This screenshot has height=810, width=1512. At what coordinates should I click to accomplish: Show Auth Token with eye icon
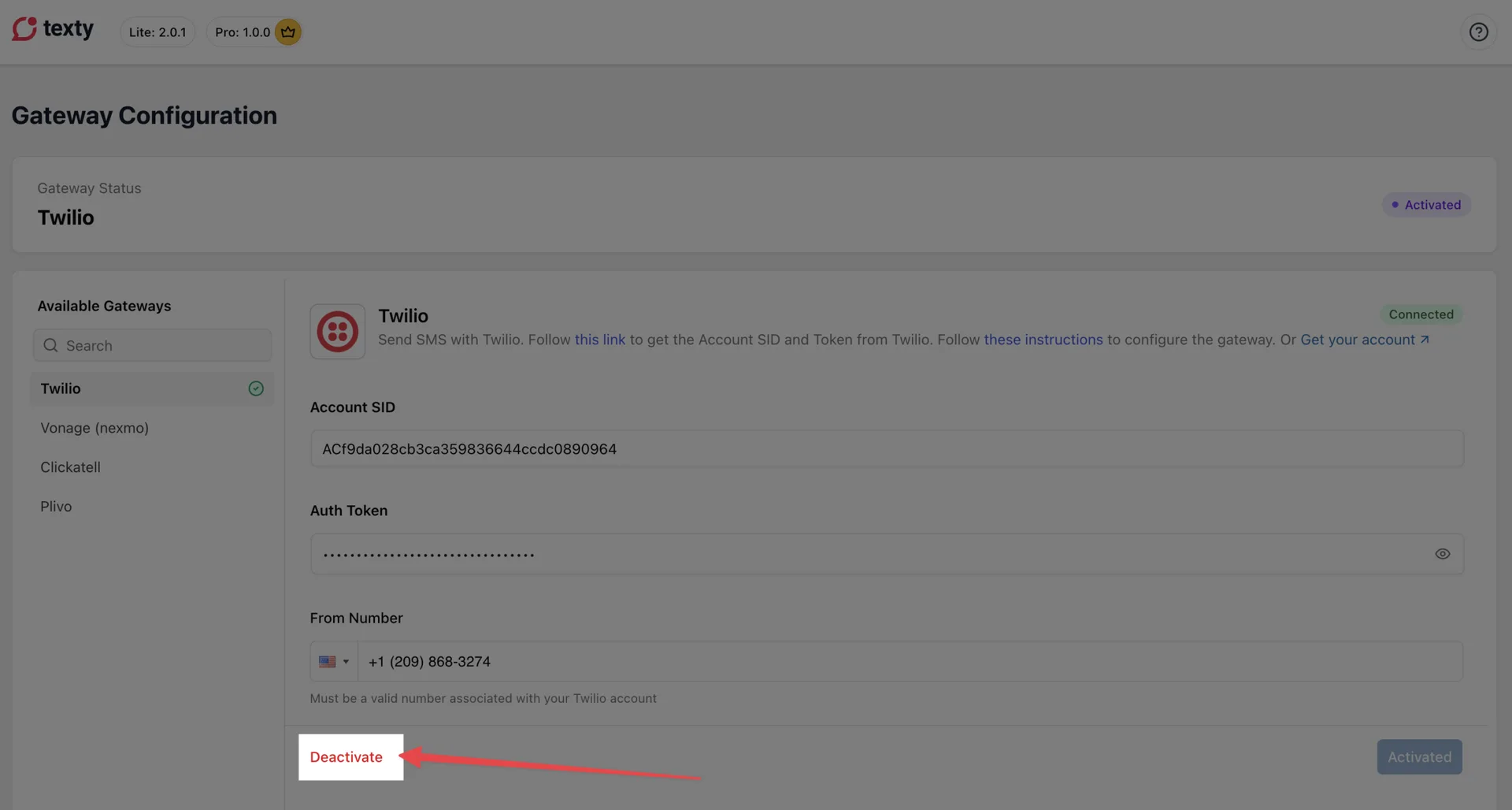(1442, 554)
